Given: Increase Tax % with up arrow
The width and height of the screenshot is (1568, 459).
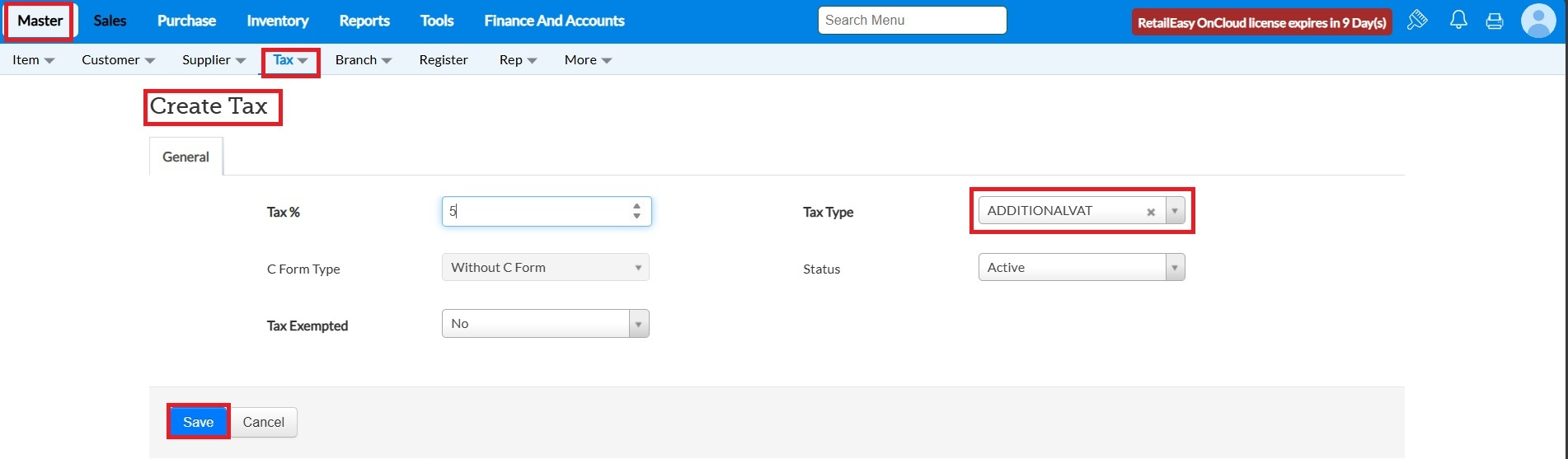Looking at the screenshot, I should [636, 206].
